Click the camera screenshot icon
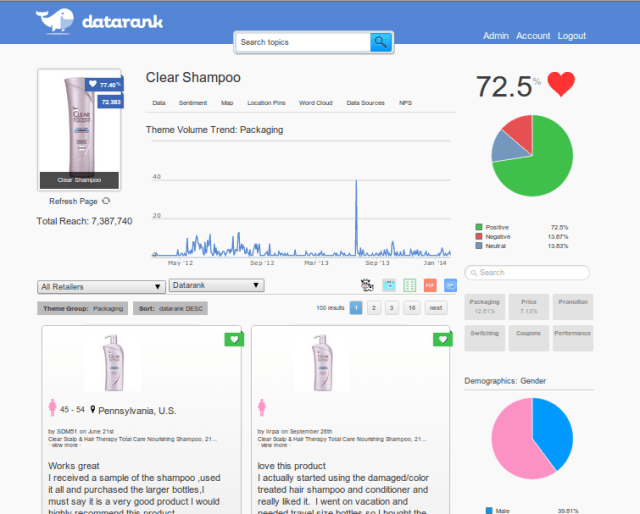The image size is (640, 514). click(x=389, y=285)
